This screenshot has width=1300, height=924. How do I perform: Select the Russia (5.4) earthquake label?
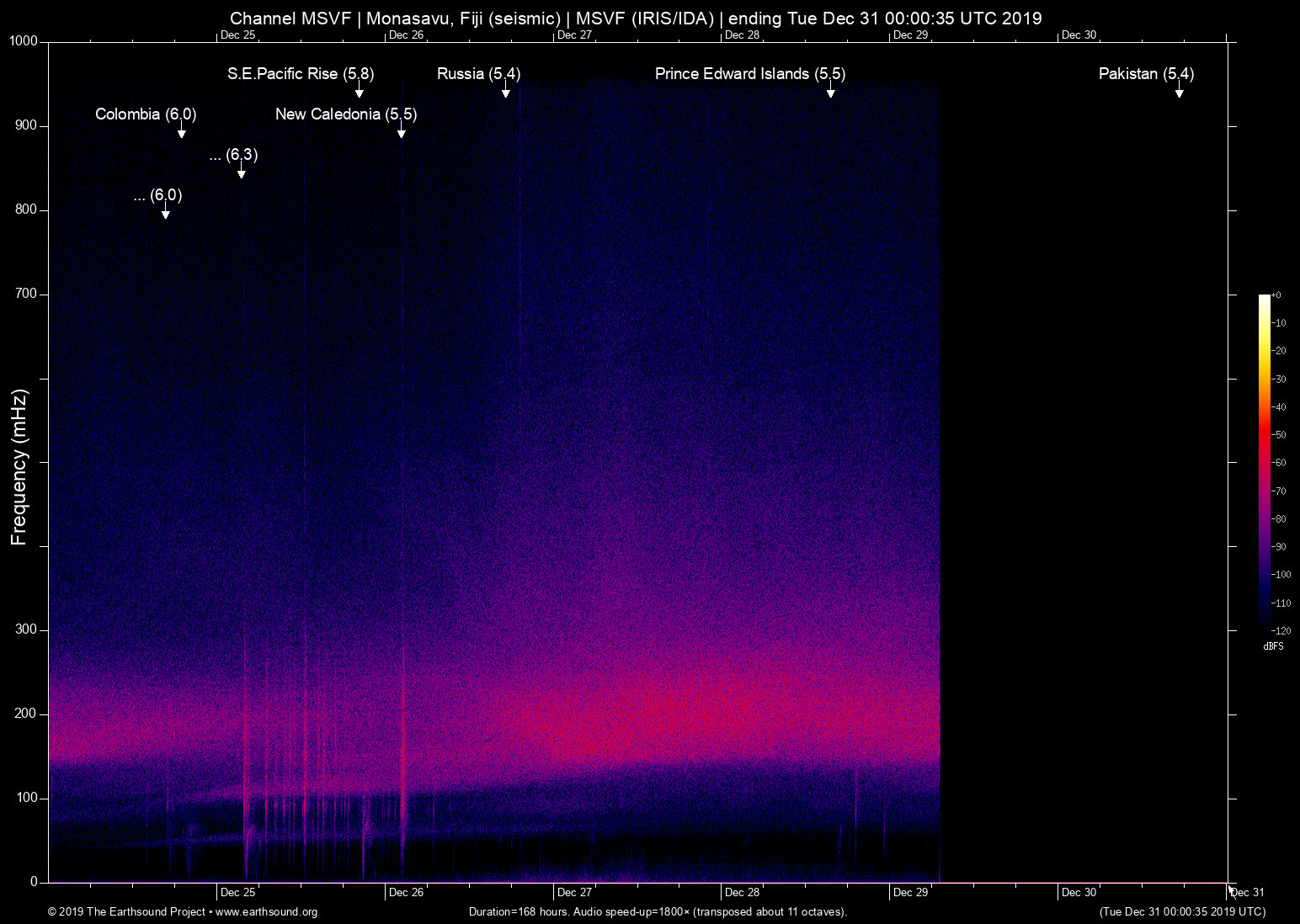(478, 74)
